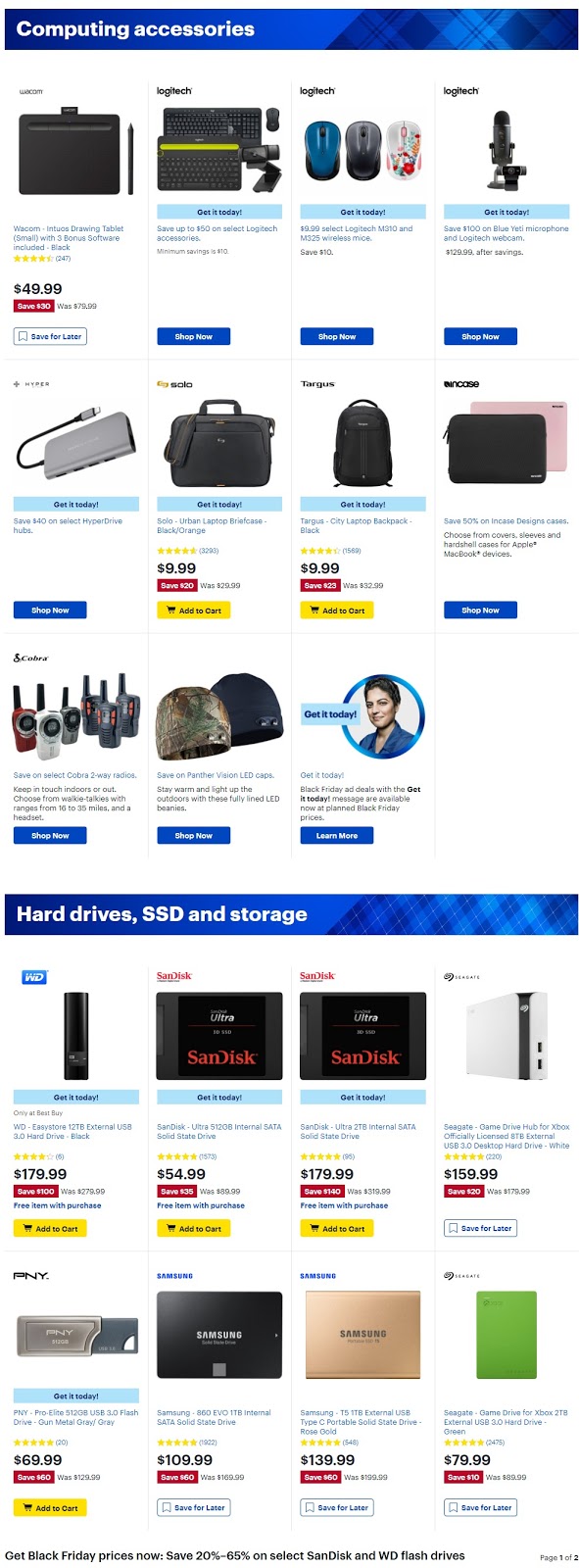
Task: Shop Now for Cobra 2-way radios
Action: coord(50,836)
